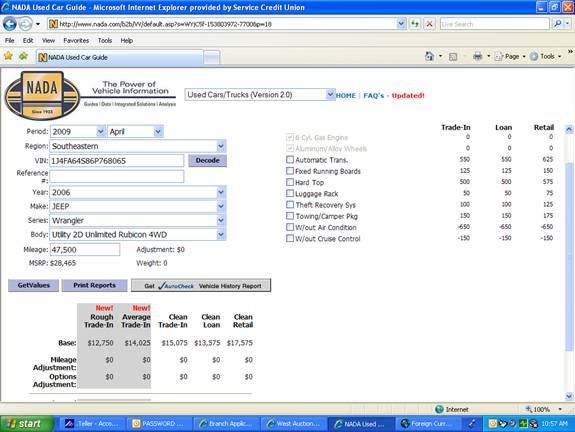Click the Live Search magnifier icon

[557, 24]
